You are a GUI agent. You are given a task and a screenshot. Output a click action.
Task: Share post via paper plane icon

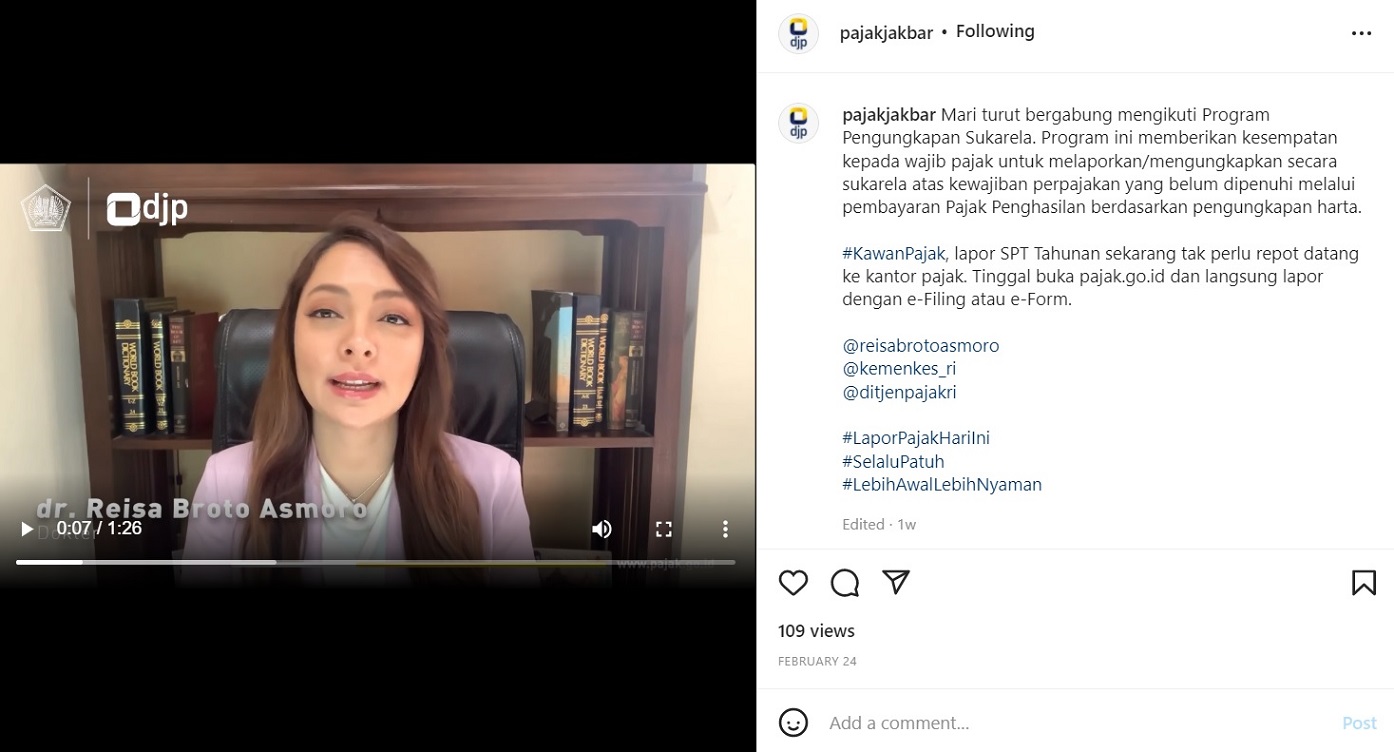(x=896, y=582)
